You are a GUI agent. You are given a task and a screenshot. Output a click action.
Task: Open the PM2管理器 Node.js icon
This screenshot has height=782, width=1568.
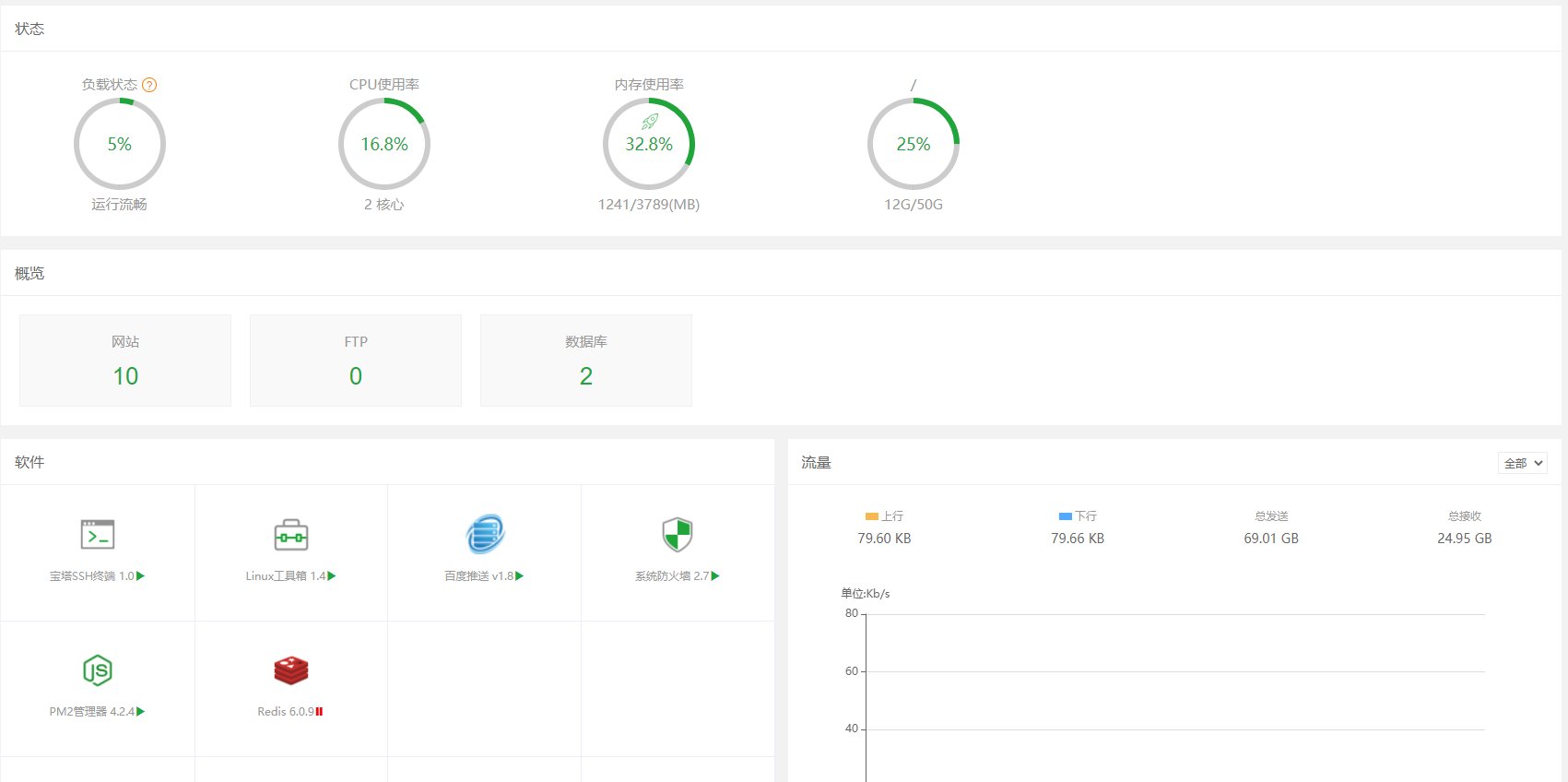point(98,670)
